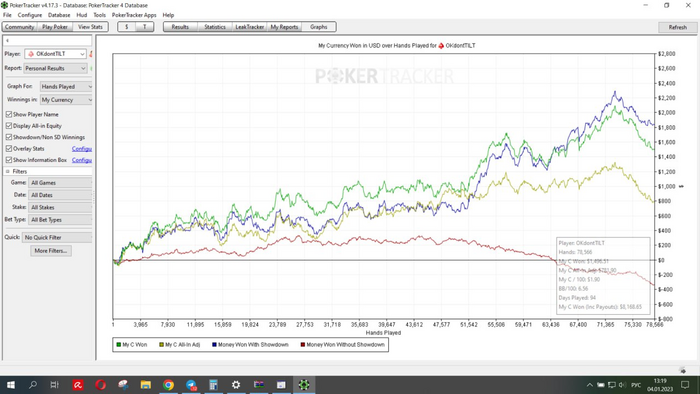700x394 pixels.
Task: Click the yellow My C All-In Adj legend swatch
Action: (162, 344)
